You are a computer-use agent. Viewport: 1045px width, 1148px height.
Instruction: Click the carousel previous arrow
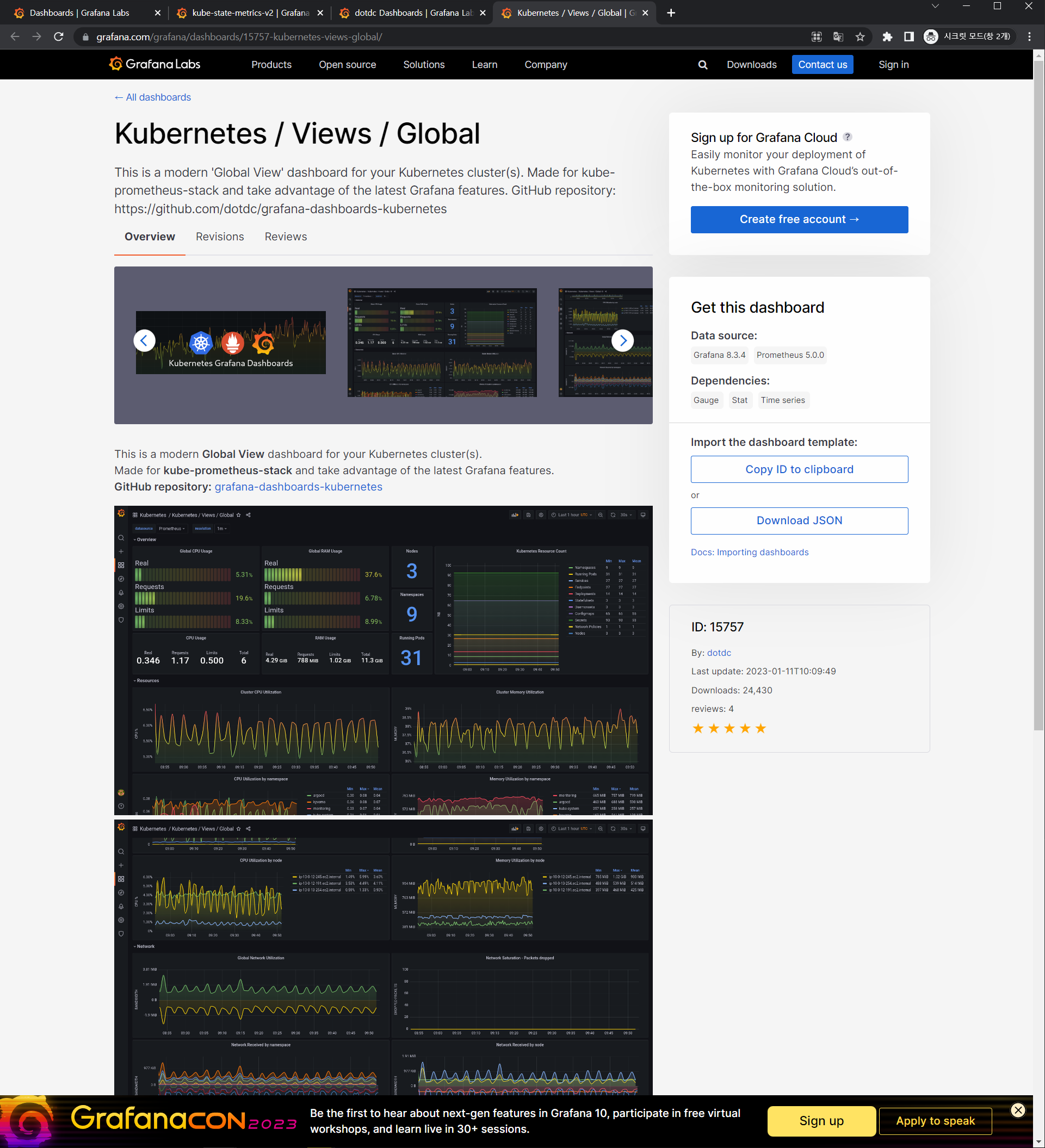[x=144, y=340]
